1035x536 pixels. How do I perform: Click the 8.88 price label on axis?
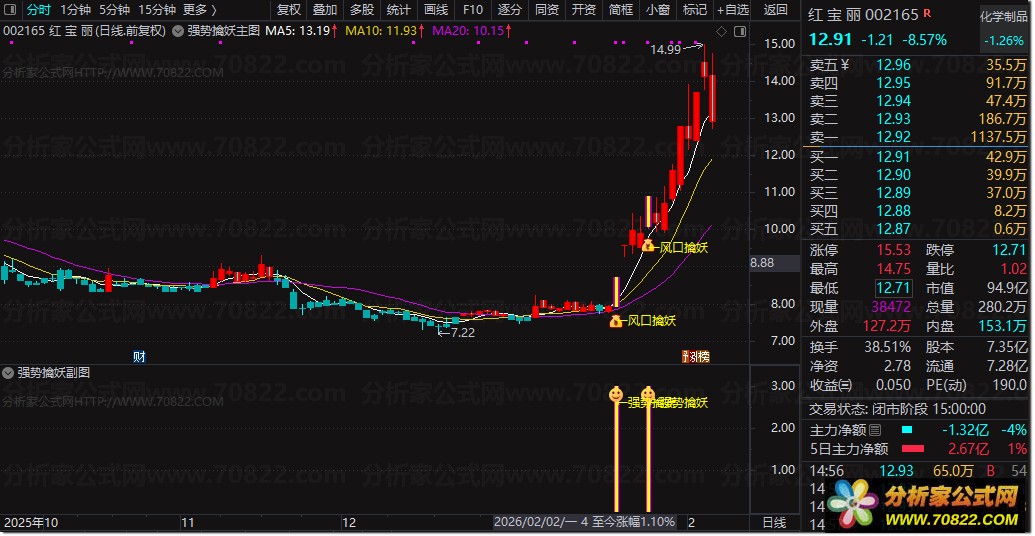tap(762, 263)
